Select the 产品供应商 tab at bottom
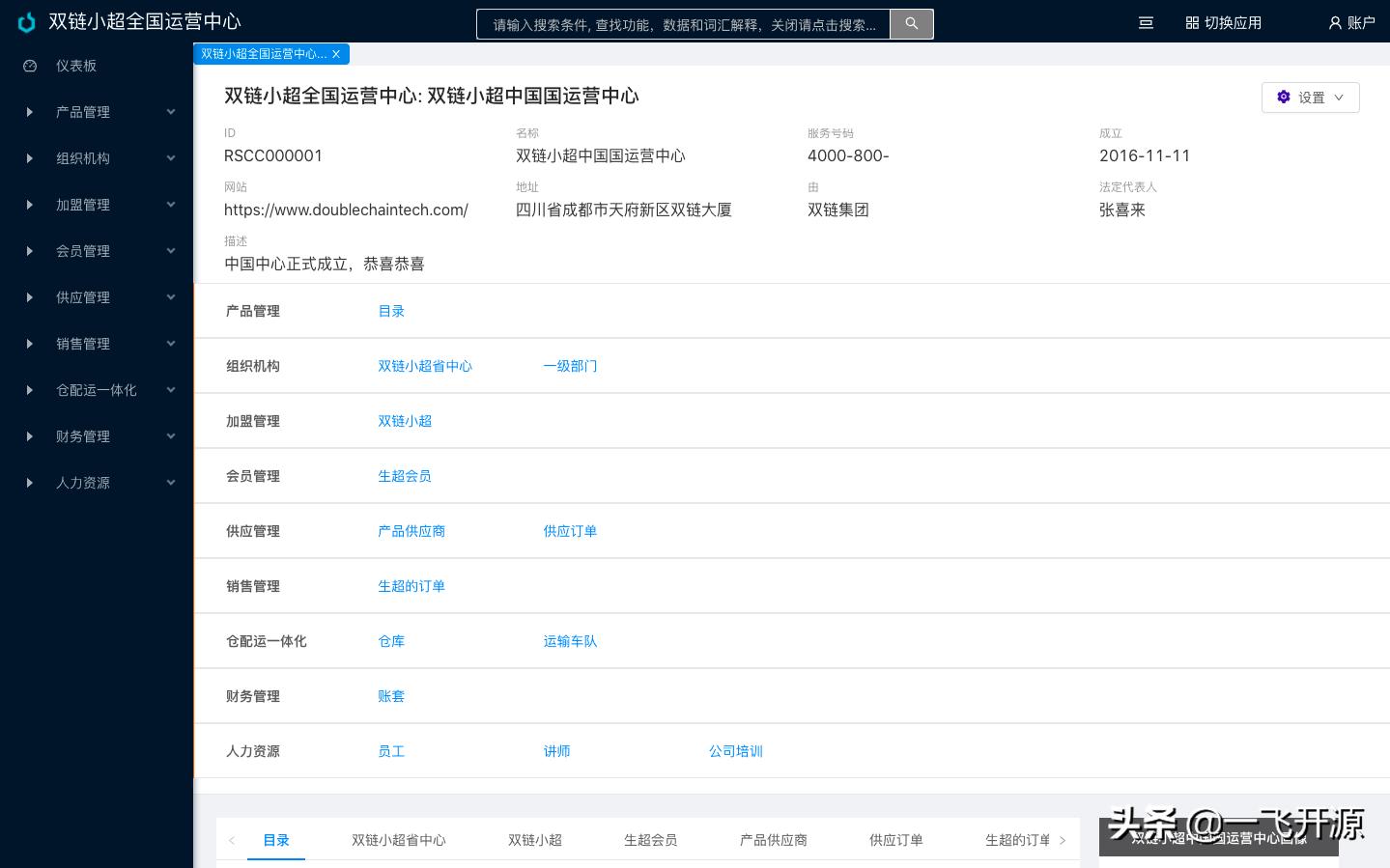The height and width of the screenshot is (868, 1390). [x=773, y=840]
